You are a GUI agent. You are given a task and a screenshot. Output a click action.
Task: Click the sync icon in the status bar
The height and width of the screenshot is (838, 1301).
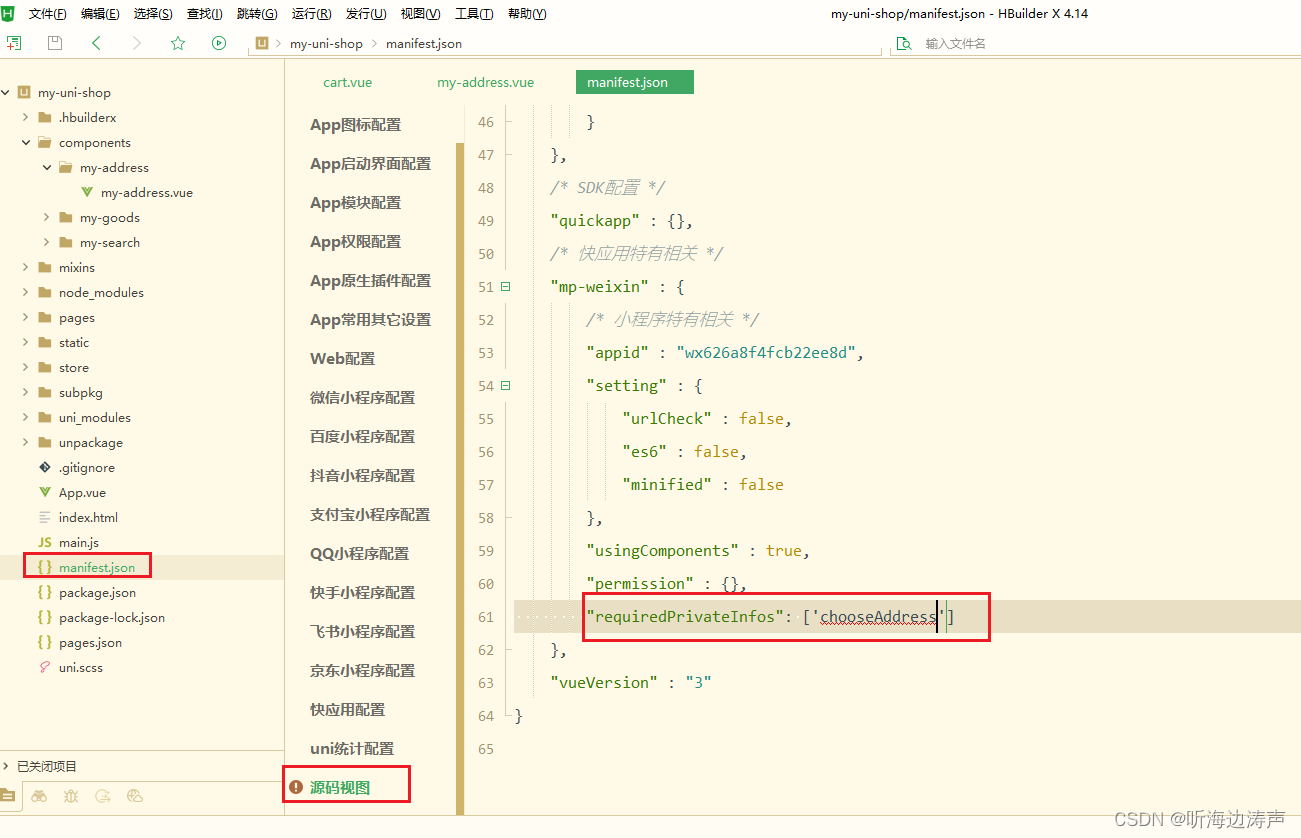103,796
